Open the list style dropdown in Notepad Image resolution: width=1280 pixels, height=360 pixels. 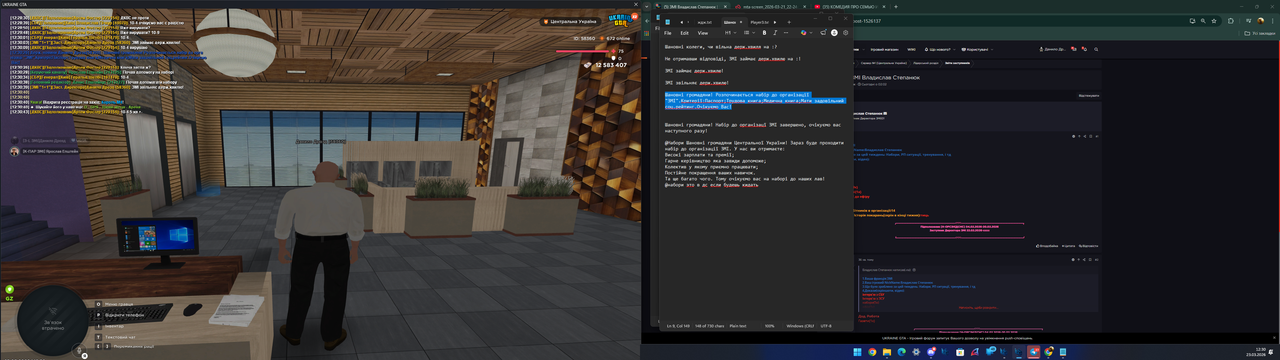(x=749, y=33)
